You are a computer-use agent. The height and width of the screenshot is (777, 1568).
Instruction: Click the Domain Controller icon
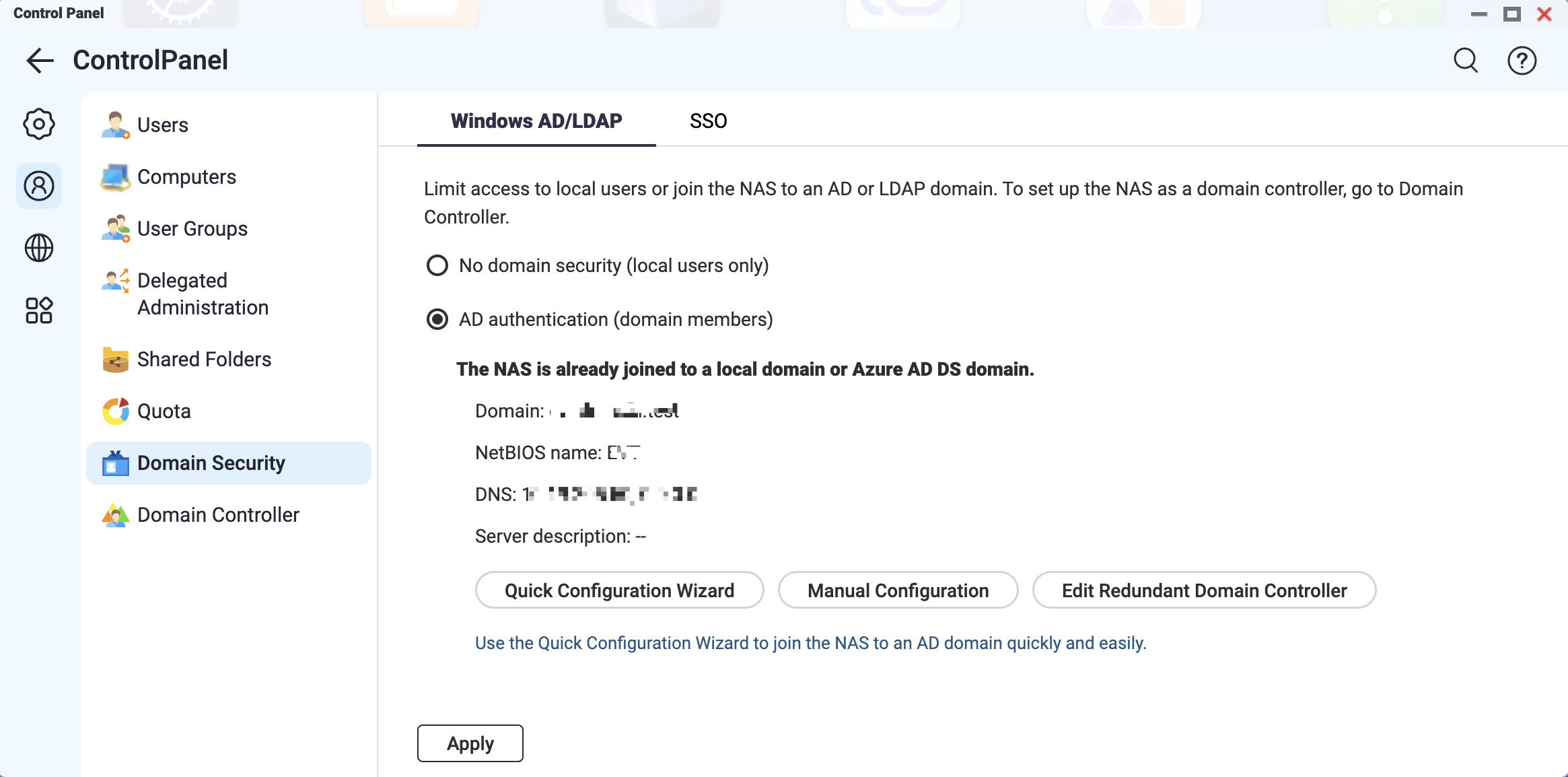point(115,515)
